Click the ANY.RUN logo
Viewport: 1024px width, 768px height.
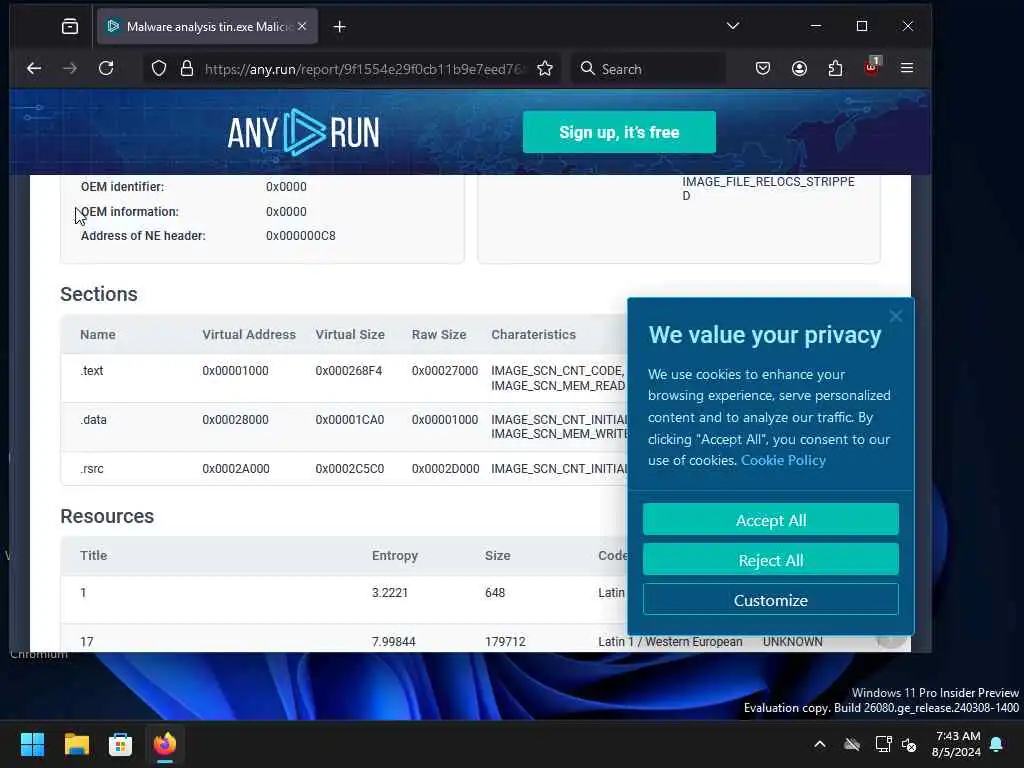pyautogui.click(x=304, y=133)
